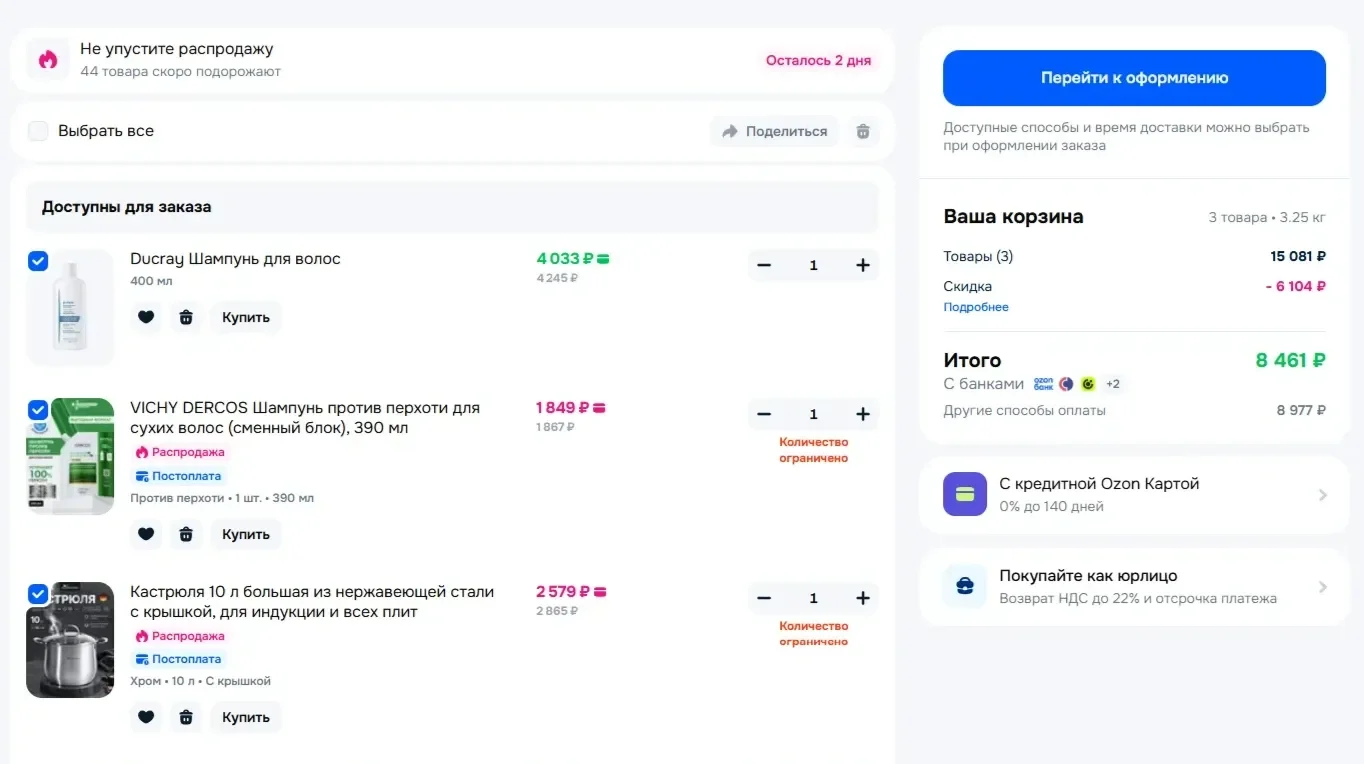Click Купить for VICHY DERCOS shampoo
Viewport: 1364px width, 764px height.
(x=246, y=534)
